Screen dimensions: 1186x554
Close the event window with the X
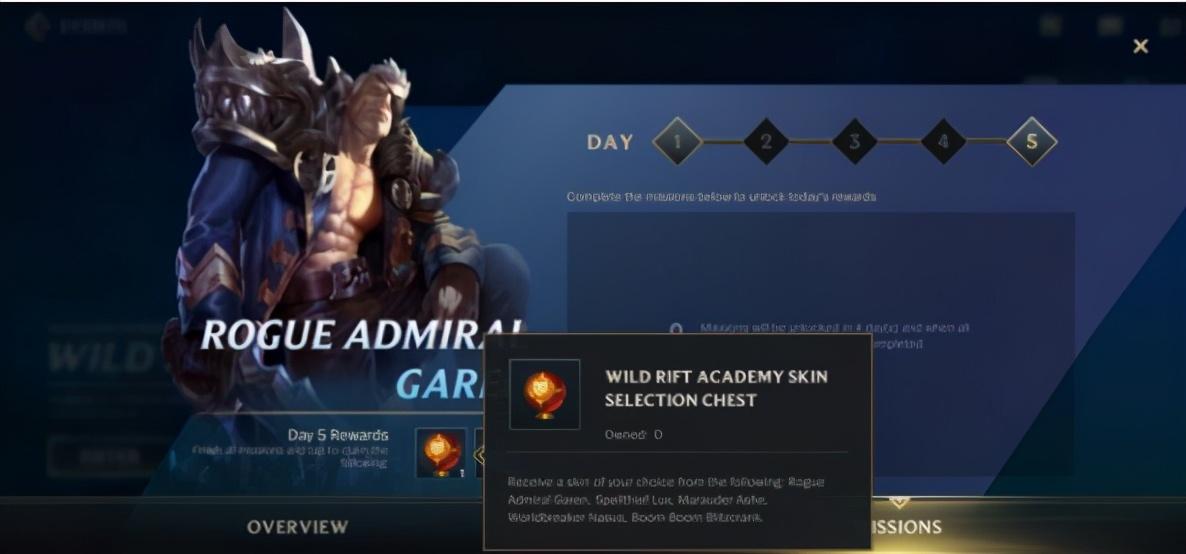(1141, 46)
